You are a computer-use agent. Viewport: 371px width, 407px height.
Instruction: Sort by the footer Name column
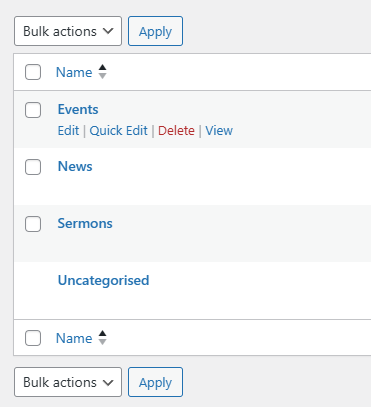point(74,338)
